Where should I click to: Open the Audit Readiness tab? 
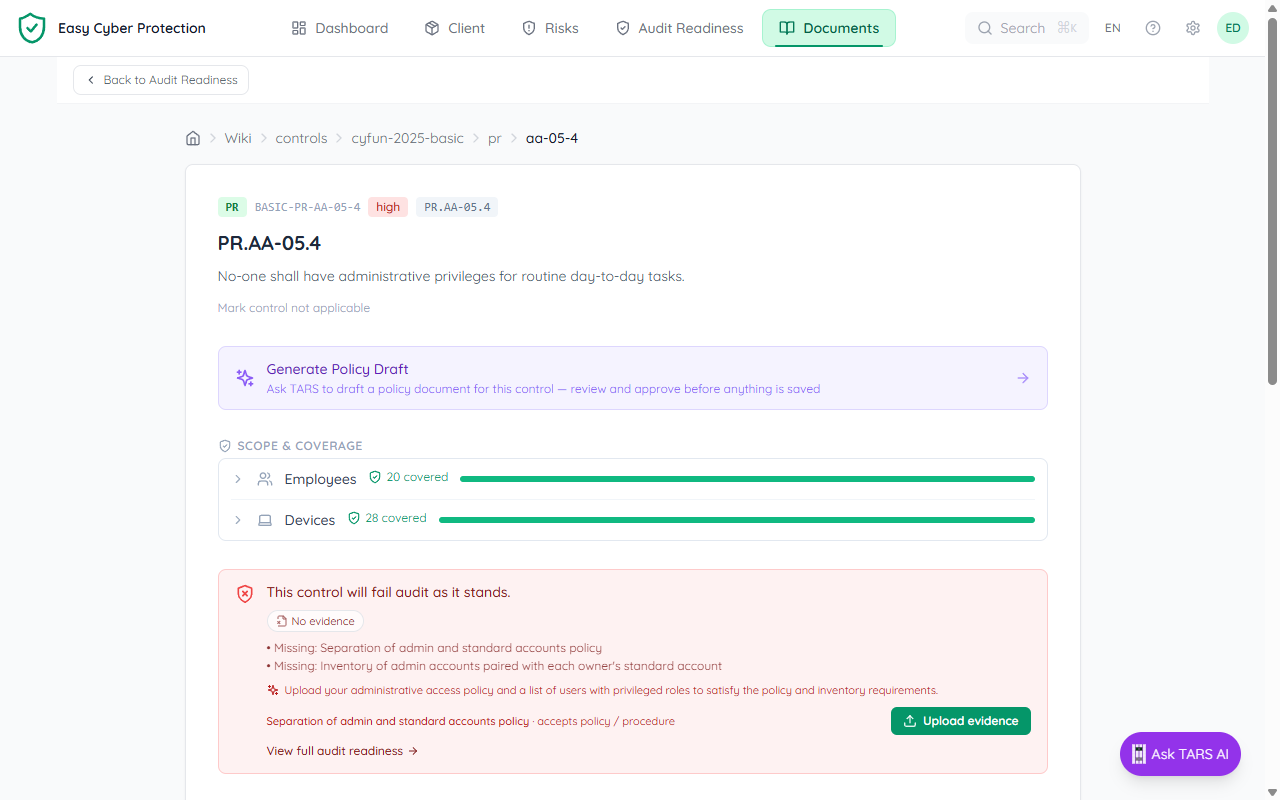click(679, 28)
